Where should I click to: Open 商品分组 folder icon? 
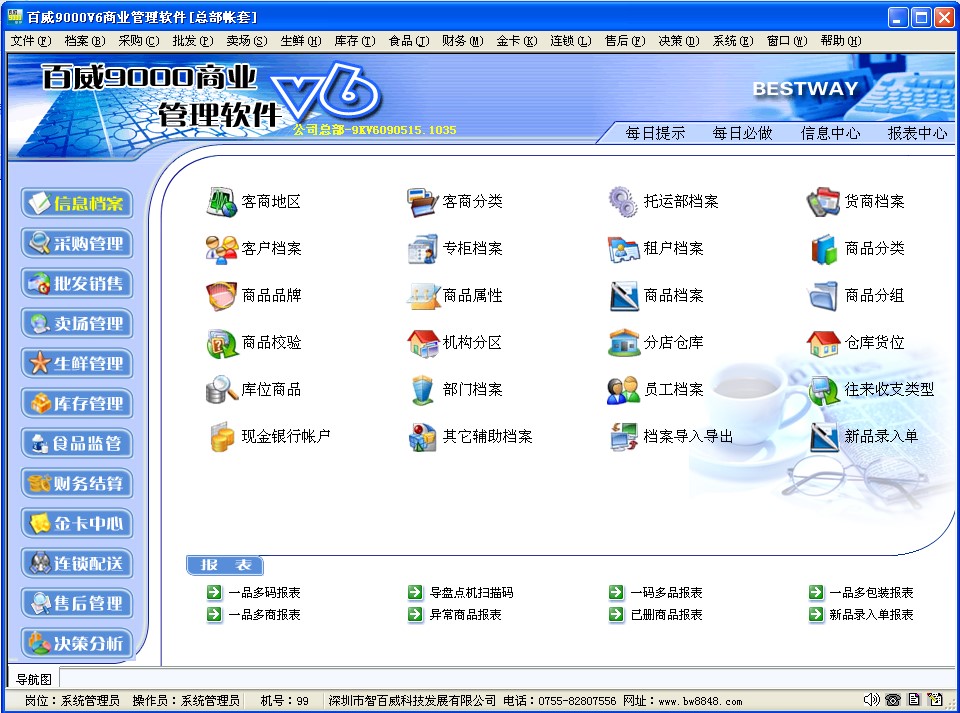(x=823, y=296)
